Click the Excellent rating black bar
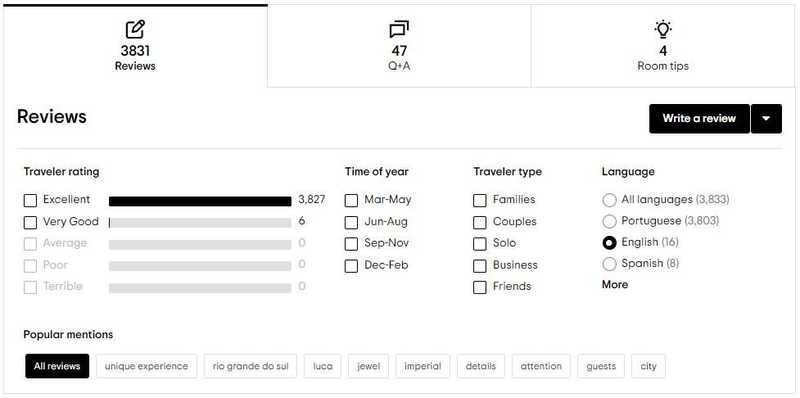 [200, 202]
